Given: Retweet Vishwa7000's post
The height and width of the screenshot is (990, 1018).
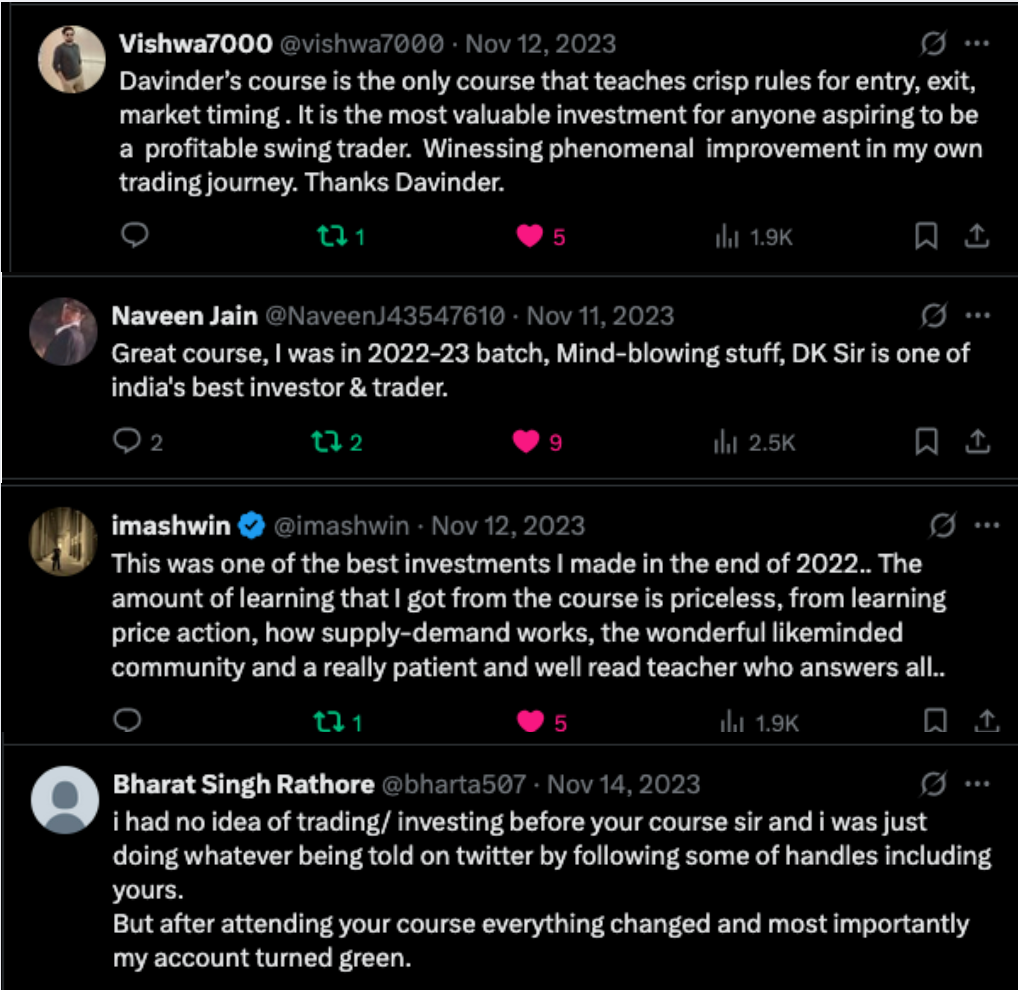Looking at the screenshot, I should 329,237.
